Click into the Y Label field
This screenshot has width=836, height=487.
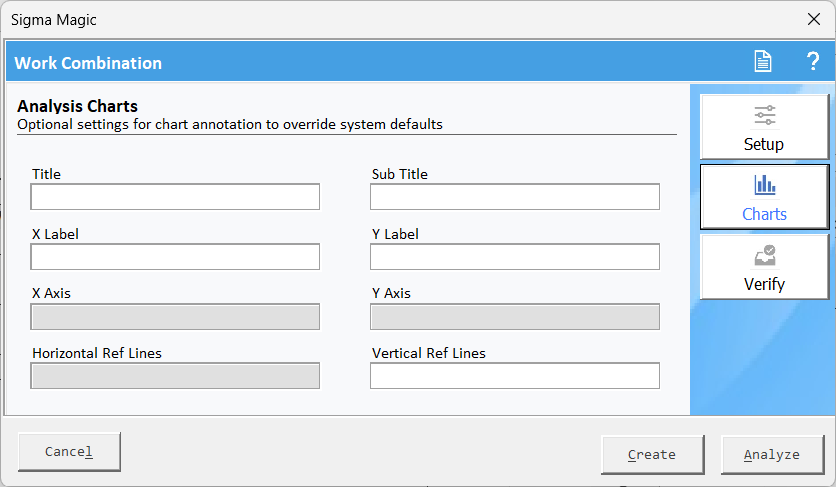(x=515, y=257)
